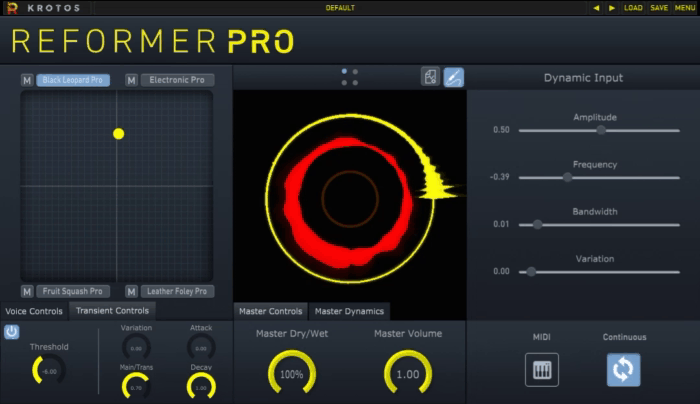Click the Dynamic Input heading
Screen dimensions: 700x404
click(583, 78)
